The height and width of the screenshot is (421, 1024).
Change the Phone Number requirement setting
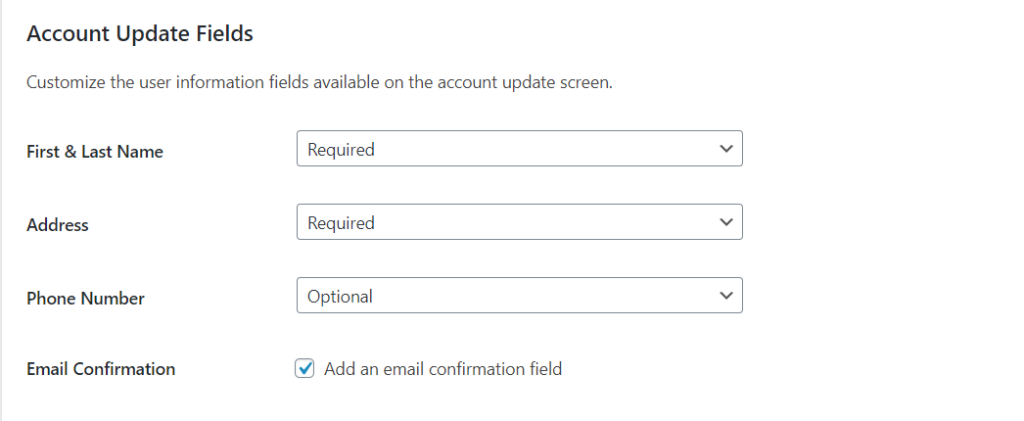click(x=519, y=296)
